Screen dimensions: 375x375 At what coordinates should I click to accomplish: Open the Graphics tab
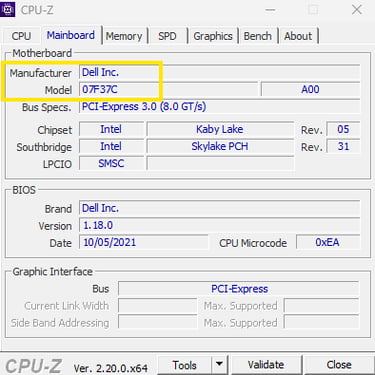click(x=213, y=36)
